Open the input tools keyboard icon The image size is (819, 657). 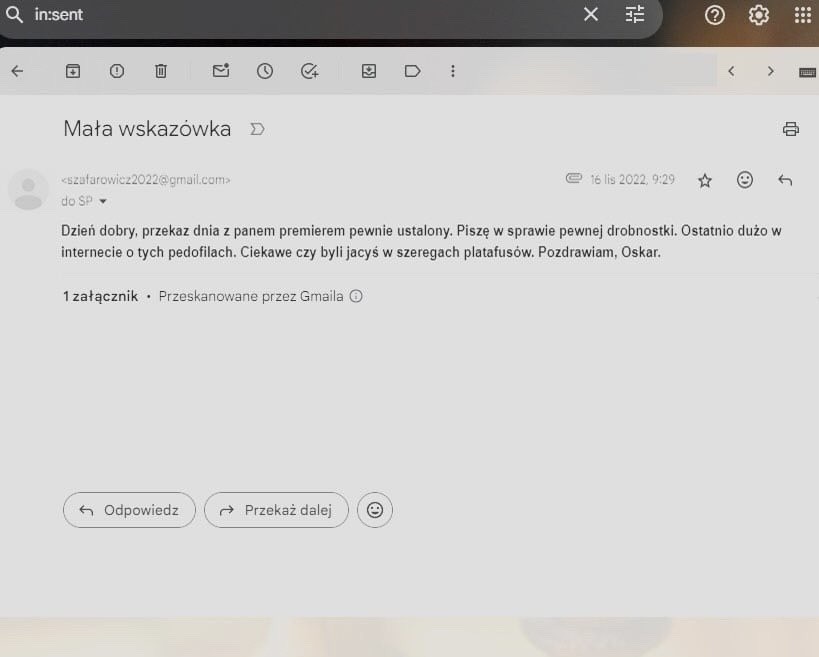pos(808,72)
